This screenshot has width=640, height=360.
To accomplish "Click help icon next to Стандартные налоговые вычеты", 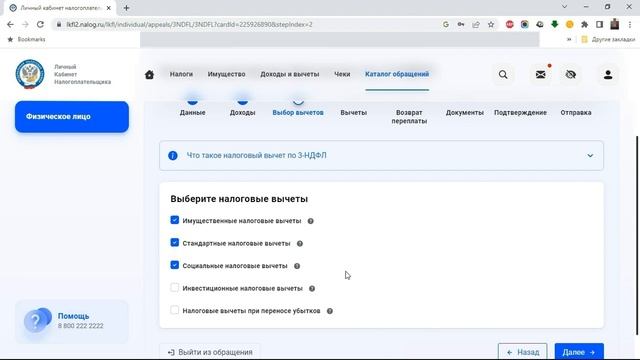I will click(x=300, y=244).
